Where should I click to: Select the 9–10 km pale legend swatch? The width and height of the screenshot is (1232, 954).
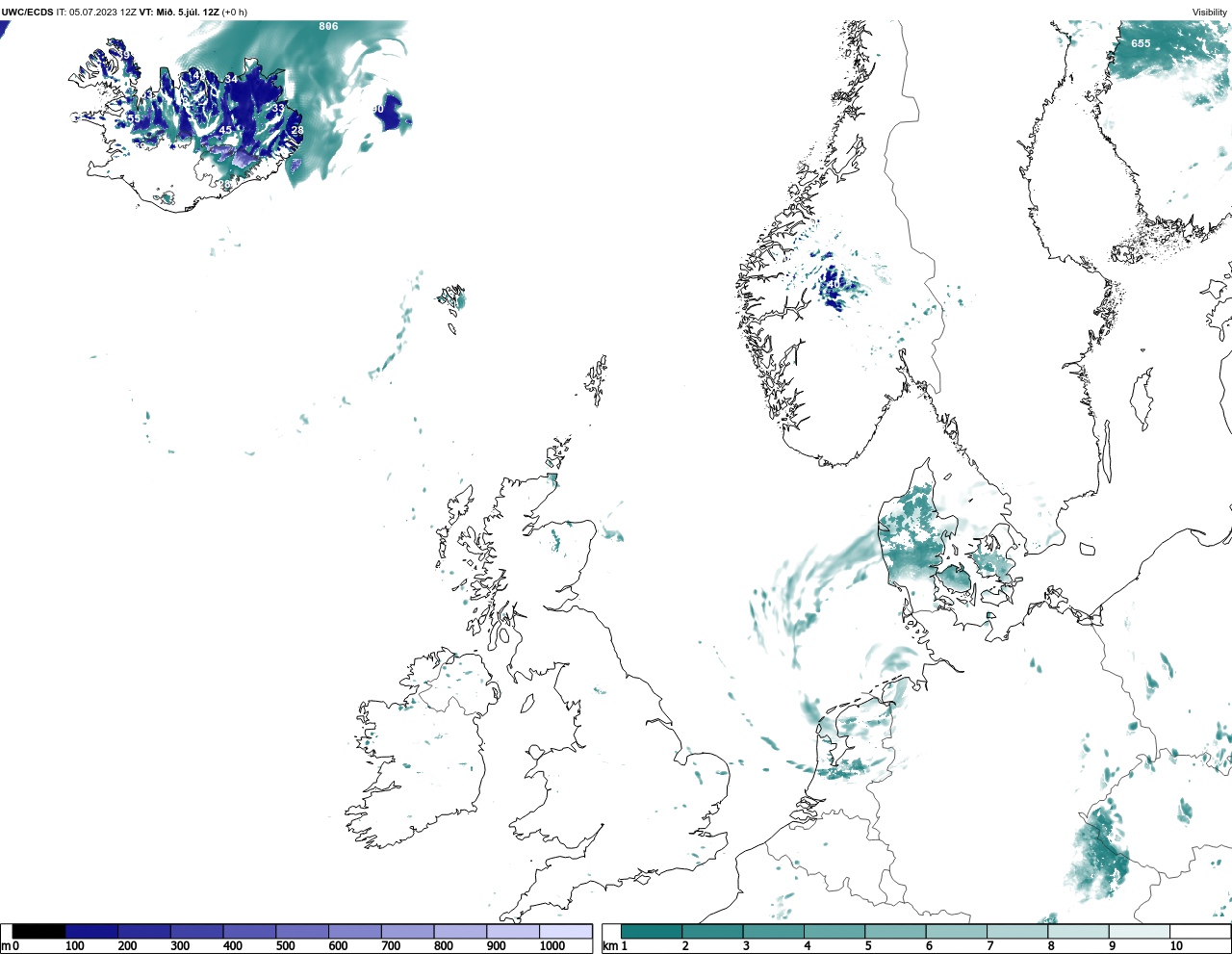point(1139,931)
